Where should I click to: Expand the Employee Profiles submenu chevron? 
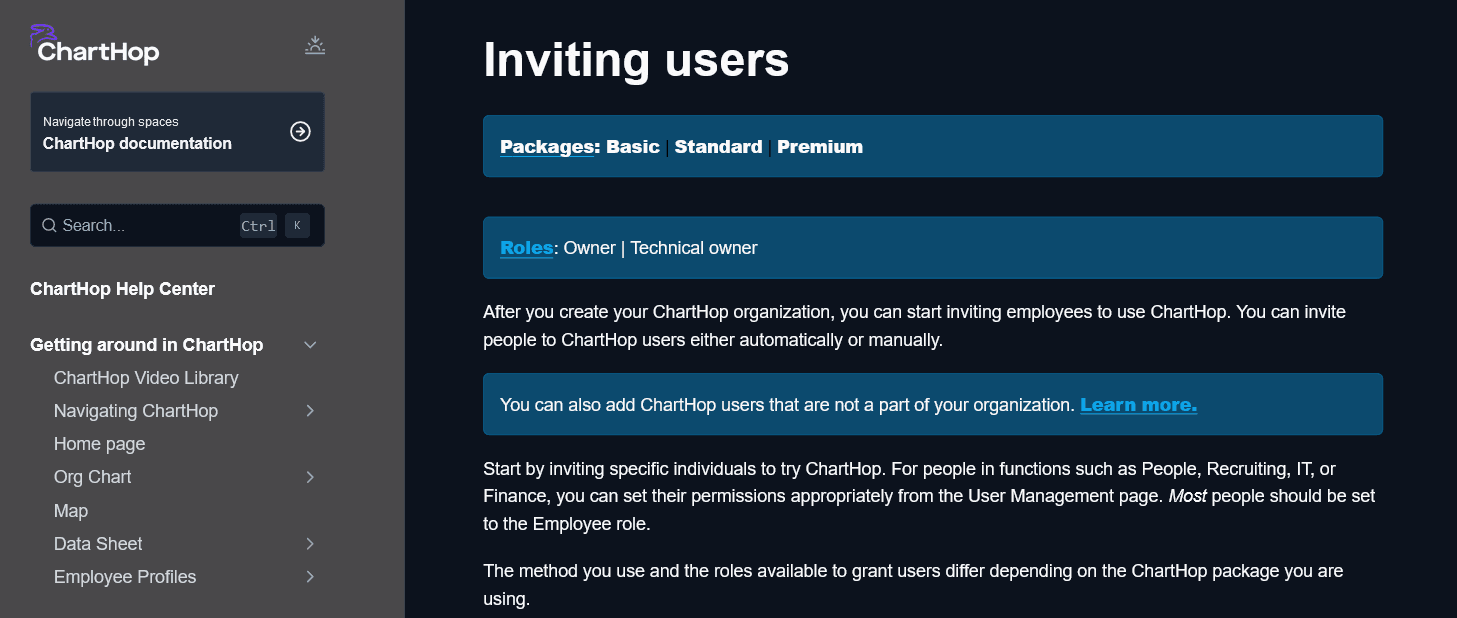point(310,577)
